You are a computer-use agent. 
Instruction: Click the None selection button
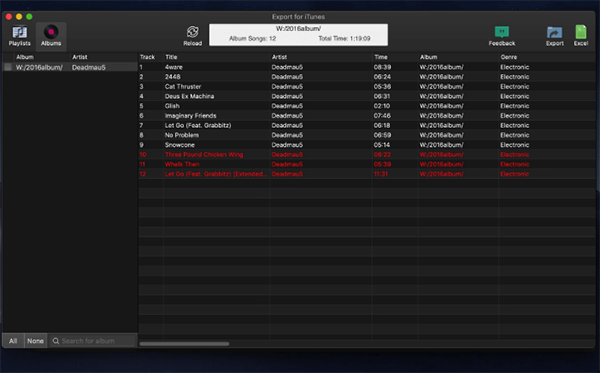(35, 341)
